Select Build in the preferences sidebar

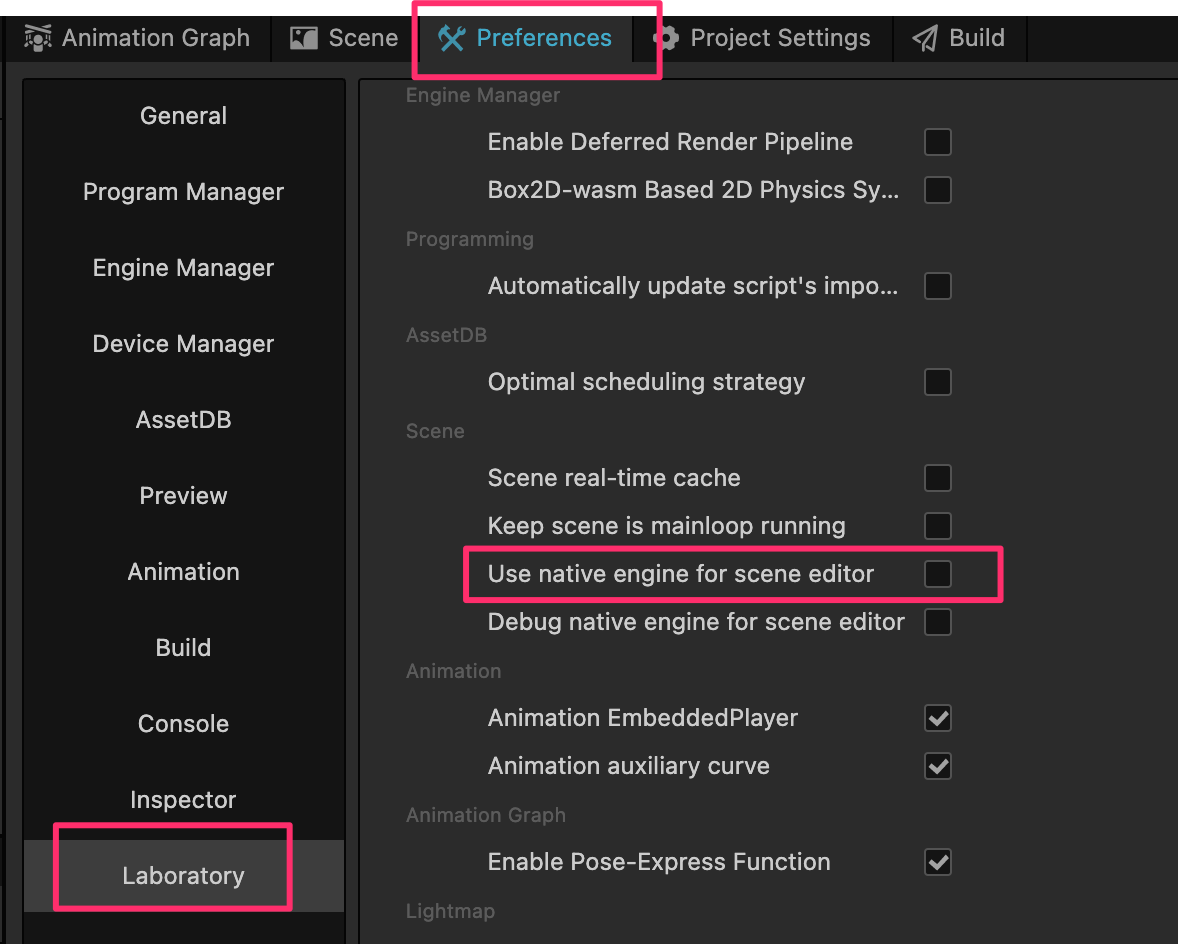(x=183, y=647)
